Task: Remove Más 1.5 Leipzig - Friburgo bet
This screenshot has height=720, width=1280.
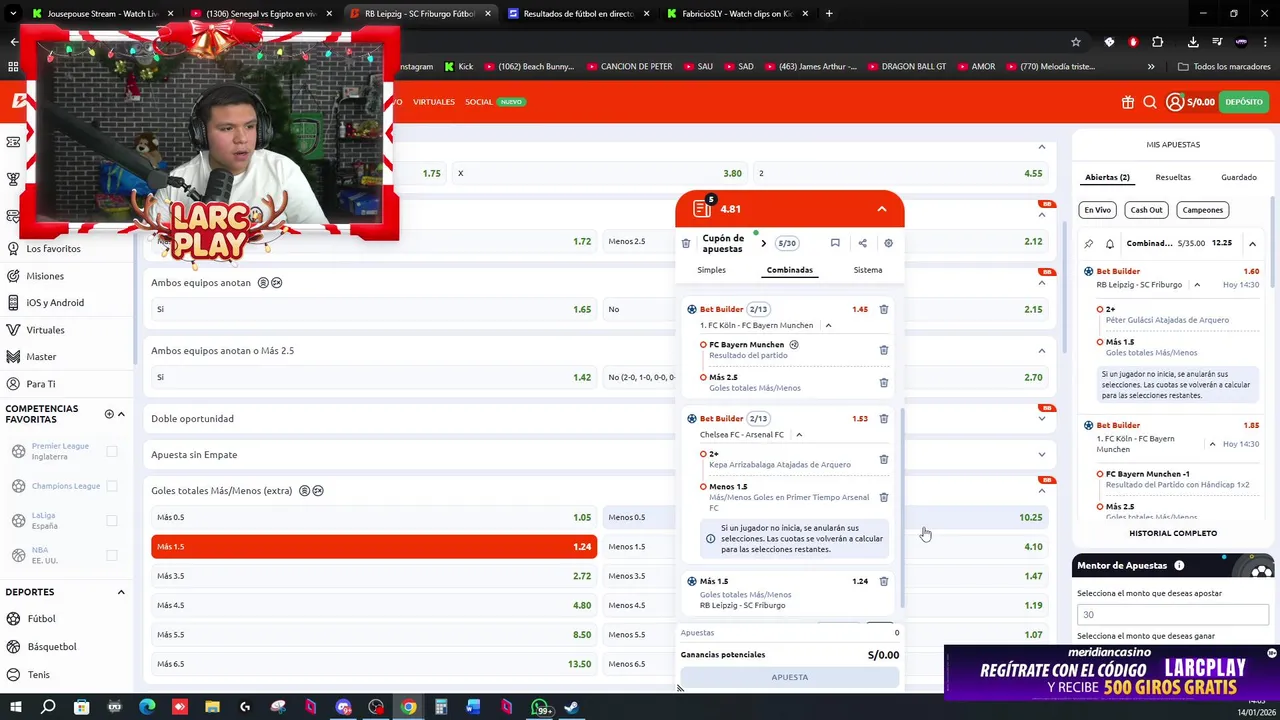Action: tap(884, 581)
